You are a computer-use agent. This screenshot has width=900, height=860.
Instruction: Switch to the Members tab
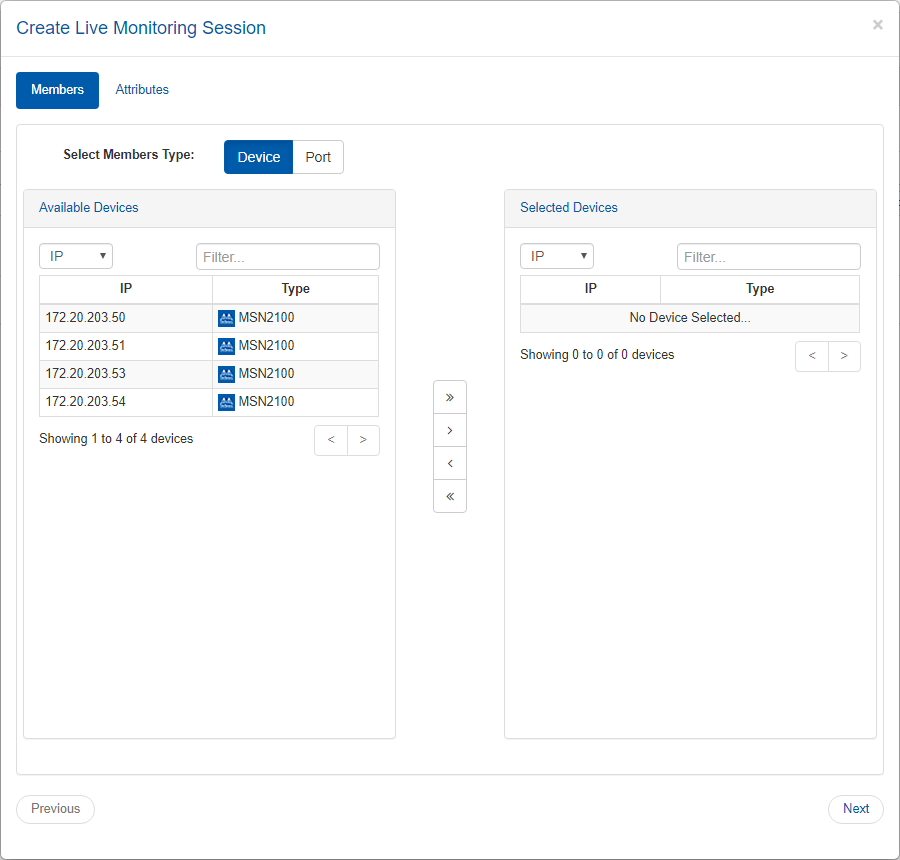[x=57, y=90]
